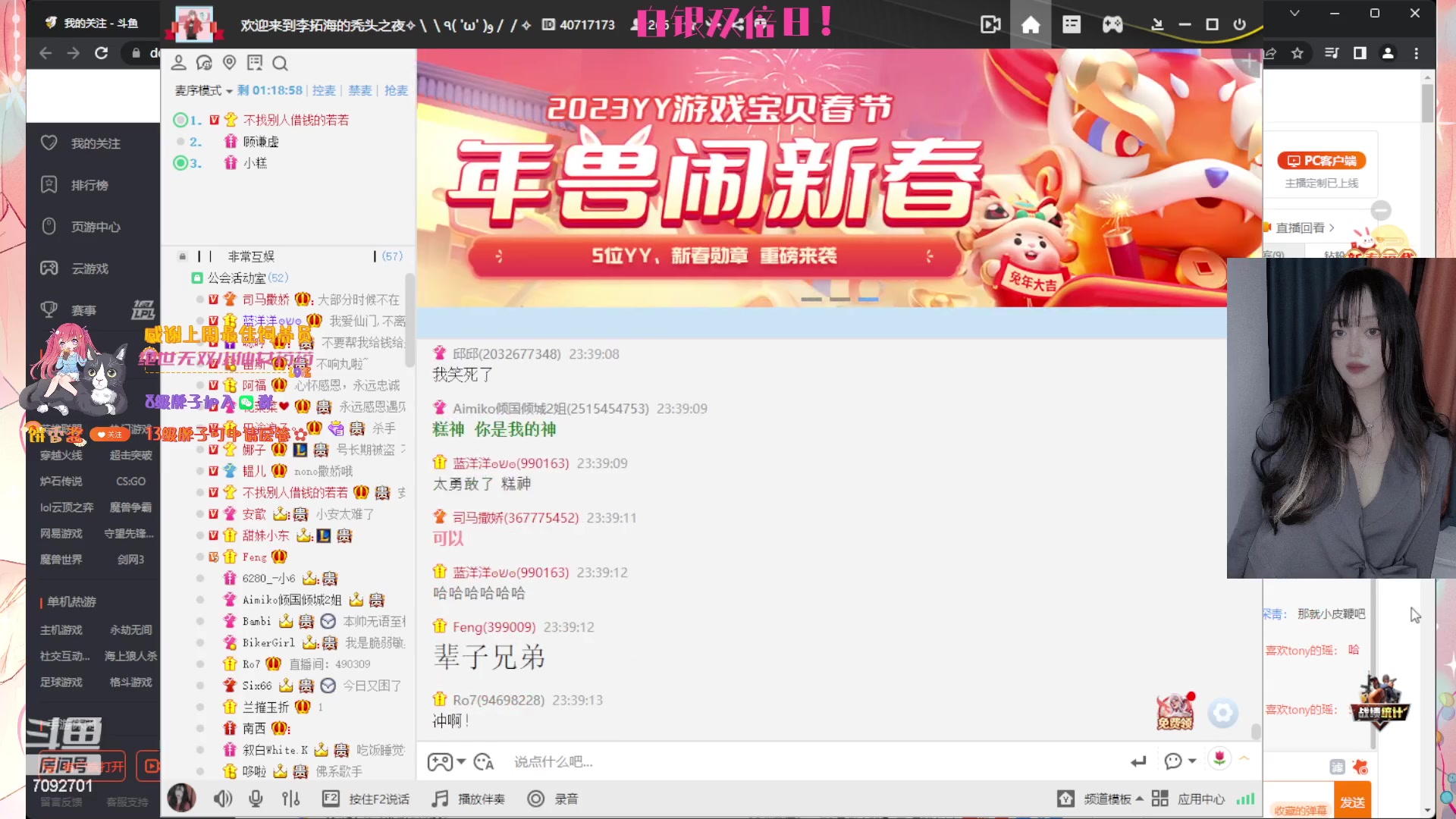
Task: Toggle status dot next to Bambi
Action: (x=200, y=621)
